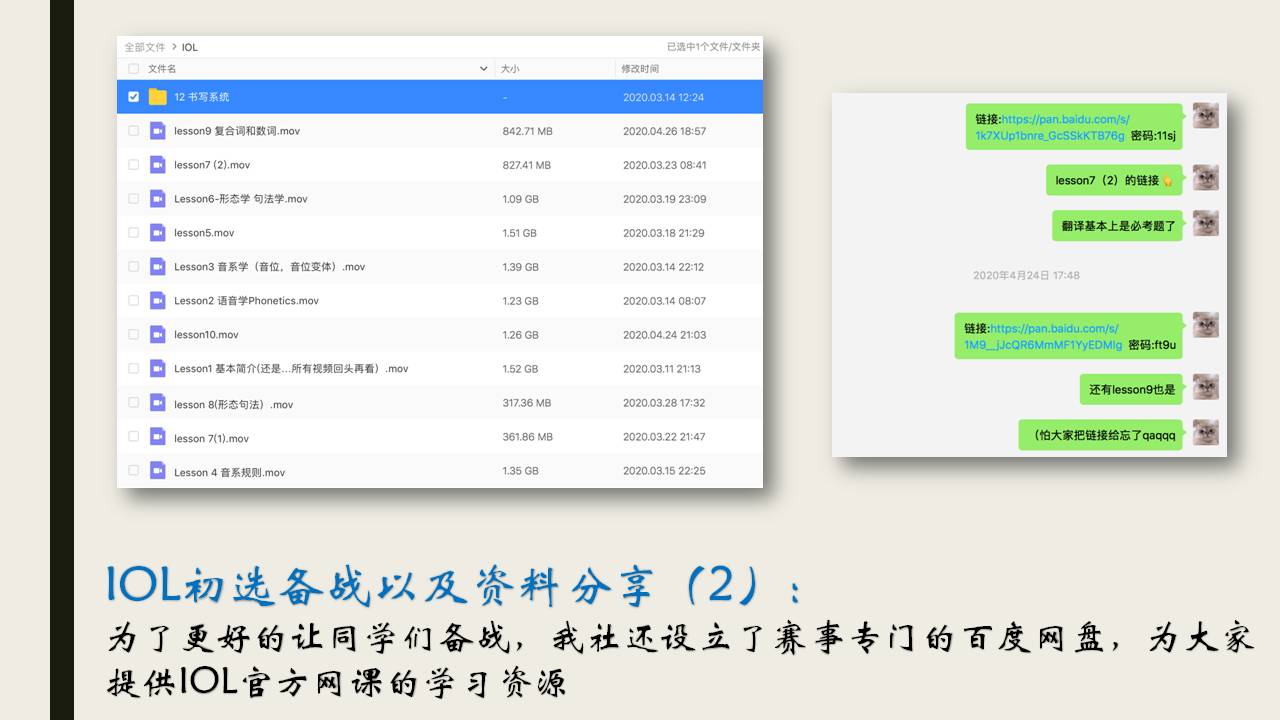Viewport: 1280px width, 720px height.
Task: Tick the checkbox for lesson7 (2).mov
Action: [133, 165]
